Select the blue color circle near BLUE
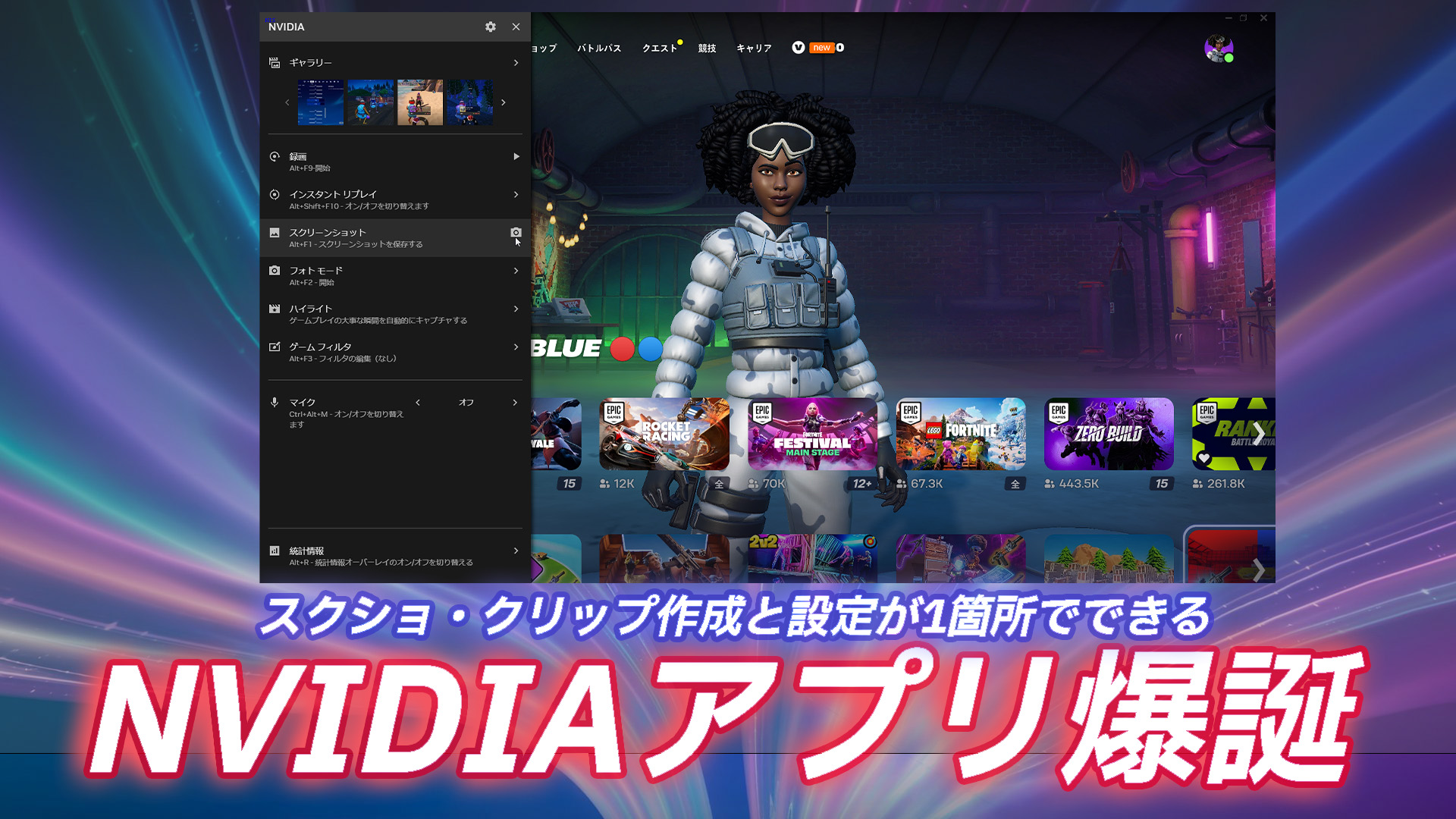The height and width of the screenshot is (819, 1456). coord(651,349)
